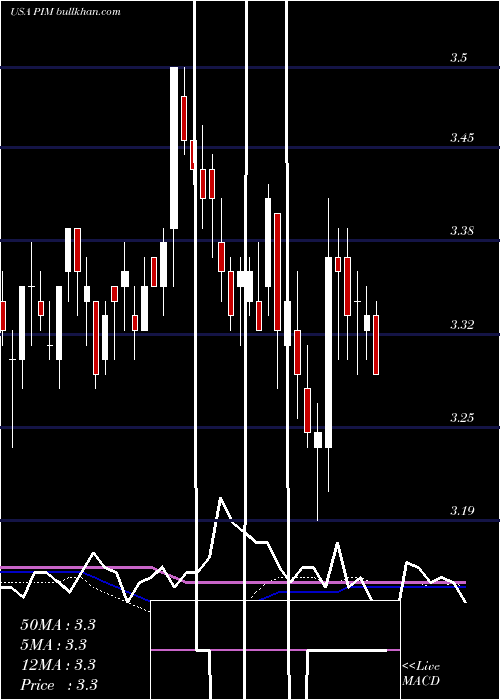Click the 3.19 price axis label
The height and width of the screenshot is (700, 500).
click(x=462, y=511)
